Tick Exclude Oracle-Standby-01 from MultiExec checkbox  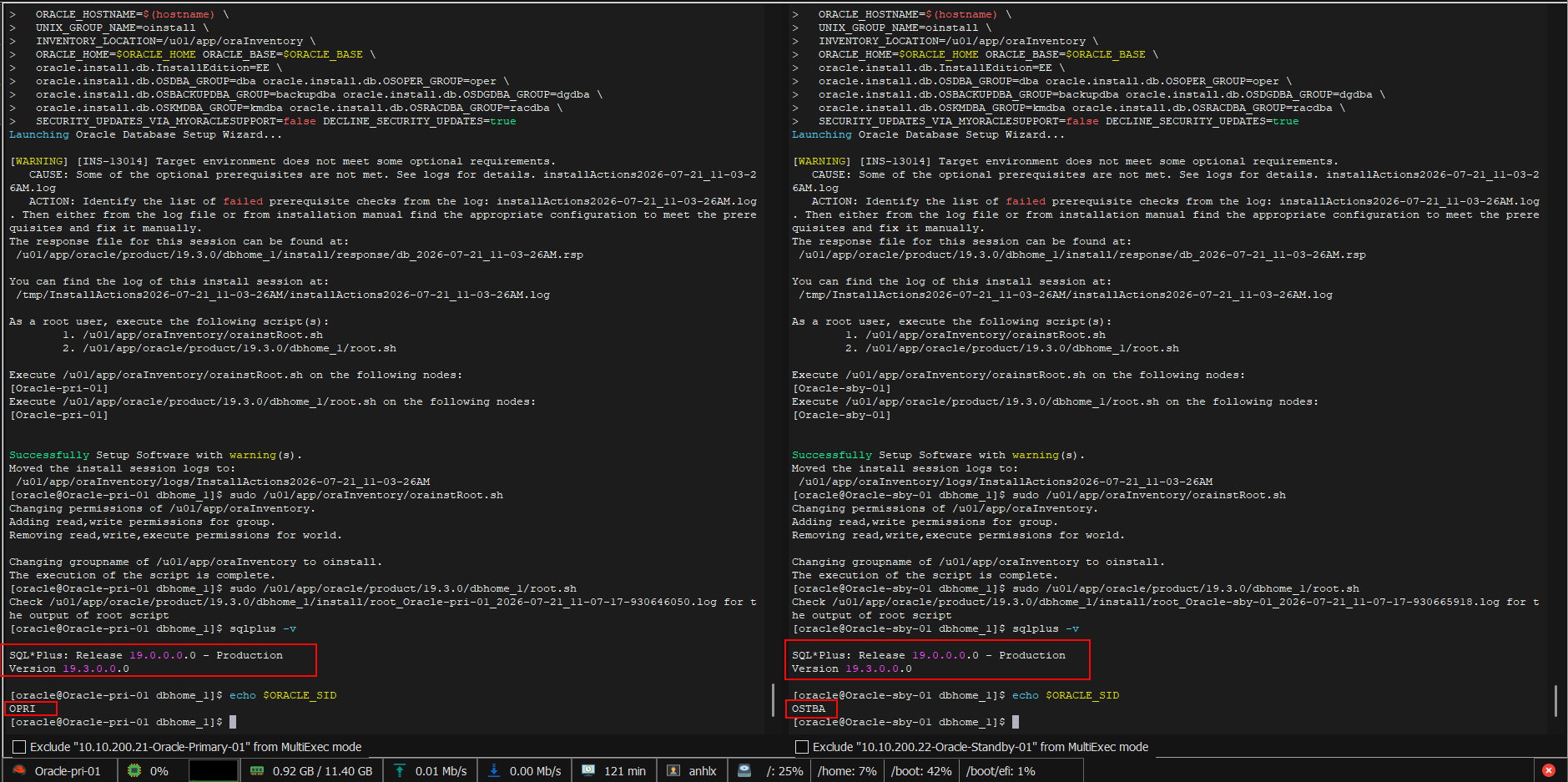[802, 747]
